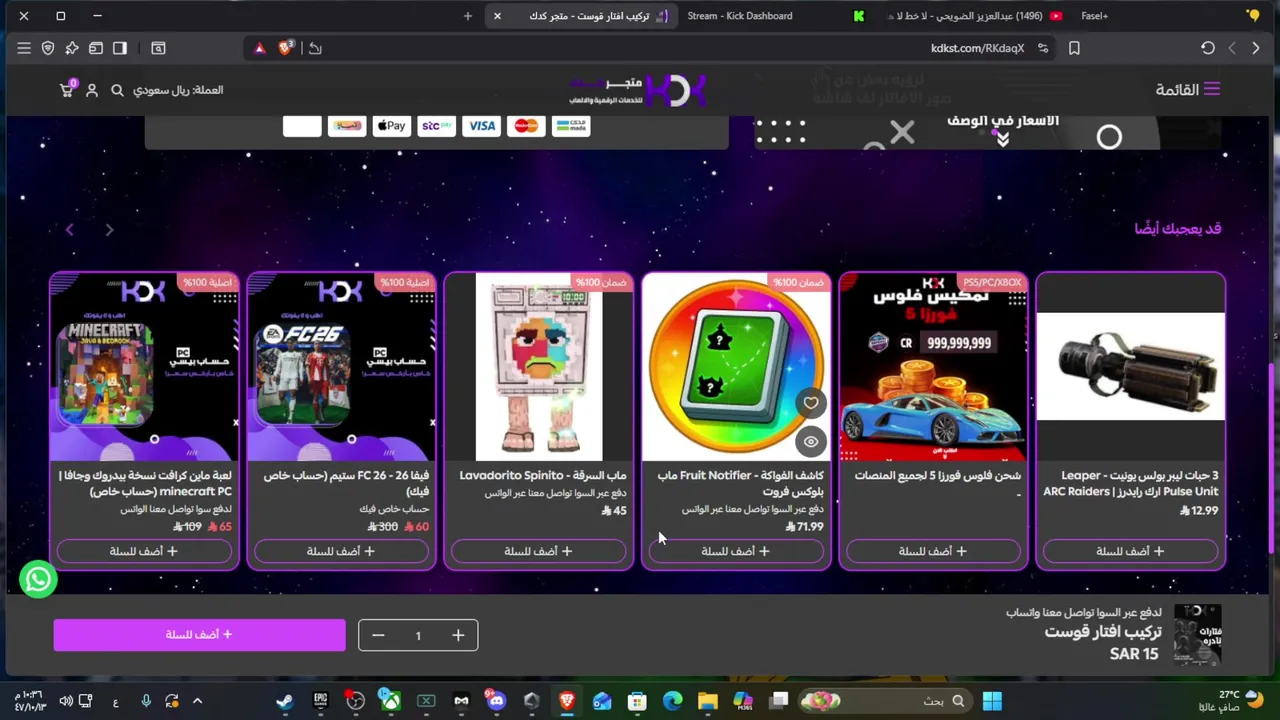Open a new browser tab

coord(467,16)
